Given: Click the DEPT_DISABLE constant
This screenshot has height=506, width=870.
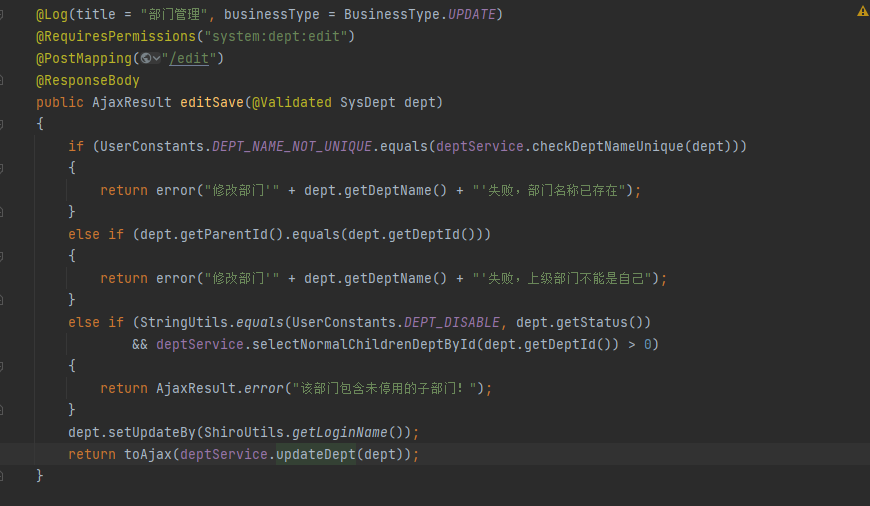Looking at the screenshot, I should point(452,322).
